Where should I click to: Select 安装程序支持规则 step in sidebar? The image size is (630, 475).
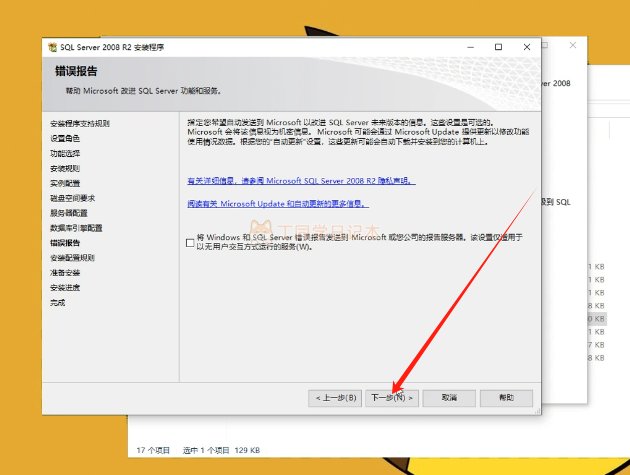[x=80, y=123]
